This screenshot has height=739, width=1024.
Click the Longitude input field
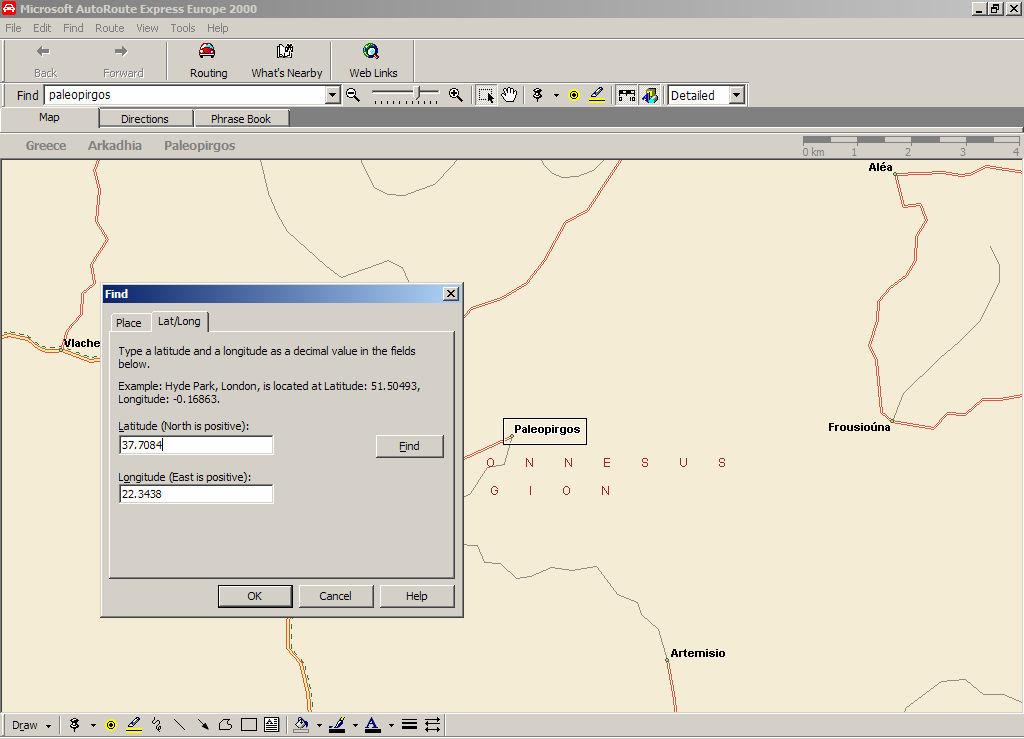(x=196, y=494)
